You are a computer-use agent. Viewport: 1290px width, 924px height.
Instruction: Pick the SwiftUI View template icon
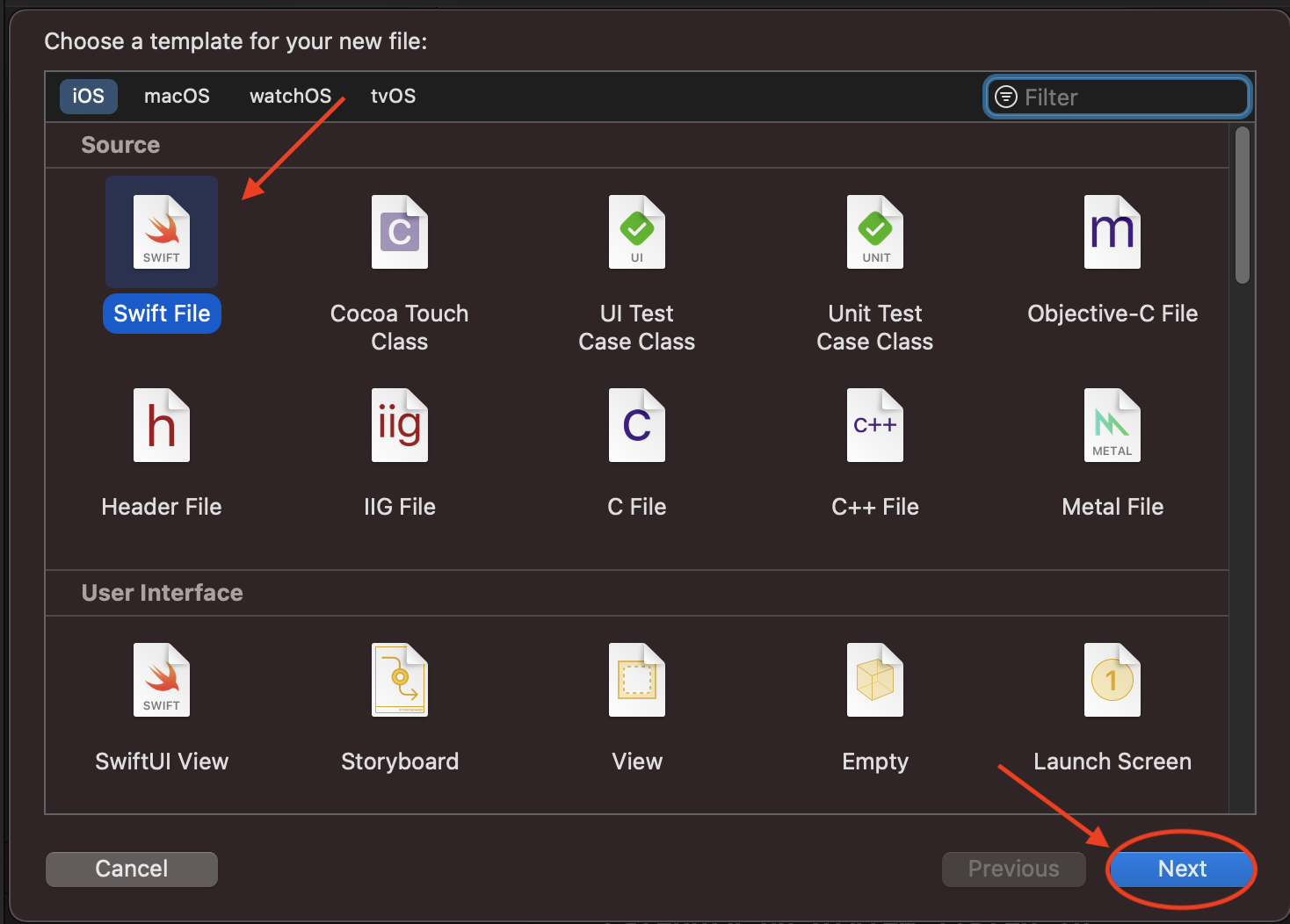162,680
